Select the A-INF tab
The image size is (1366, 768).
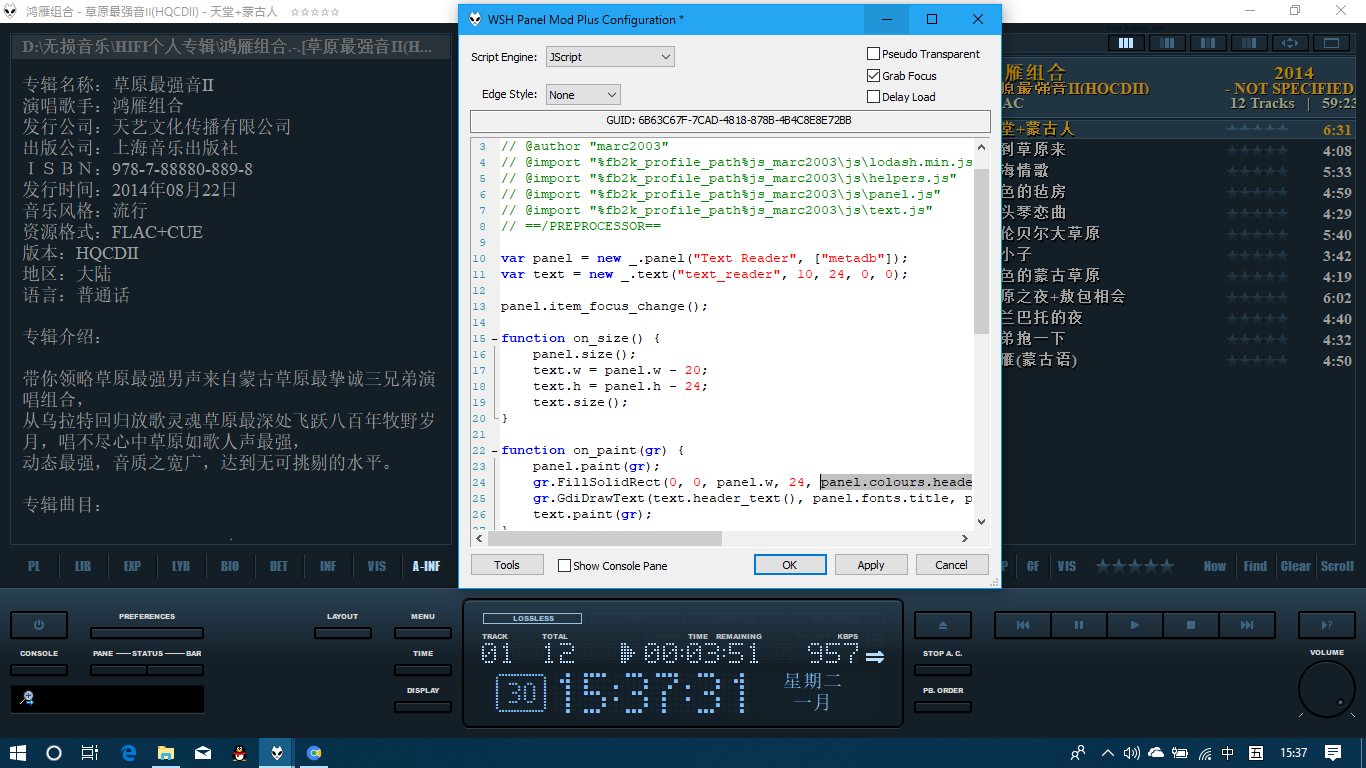click(x=426, y=566)
